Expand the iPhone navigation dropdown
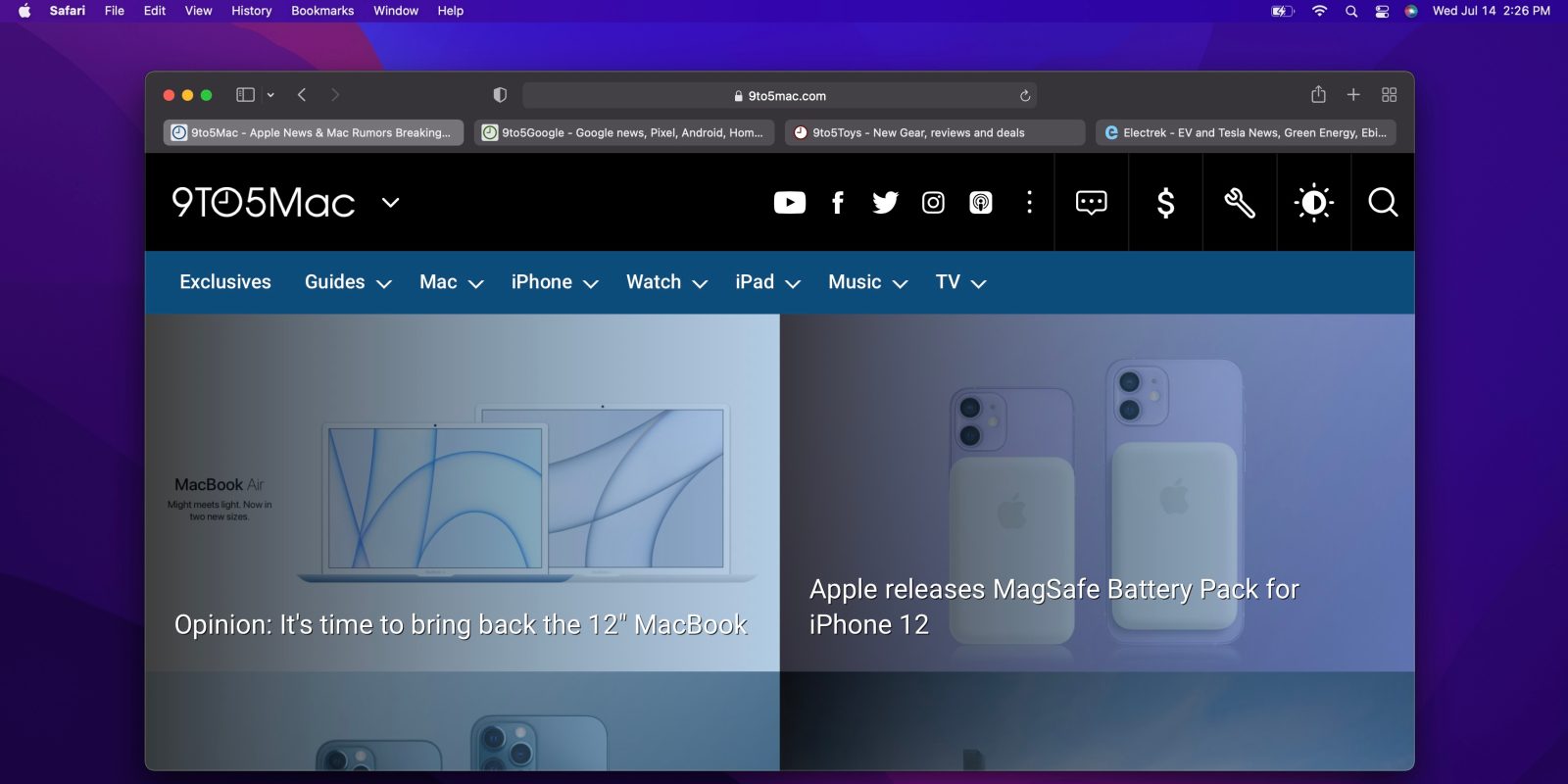The width and height of the screenshot is (1568, 784). click(x=554, y=282)
